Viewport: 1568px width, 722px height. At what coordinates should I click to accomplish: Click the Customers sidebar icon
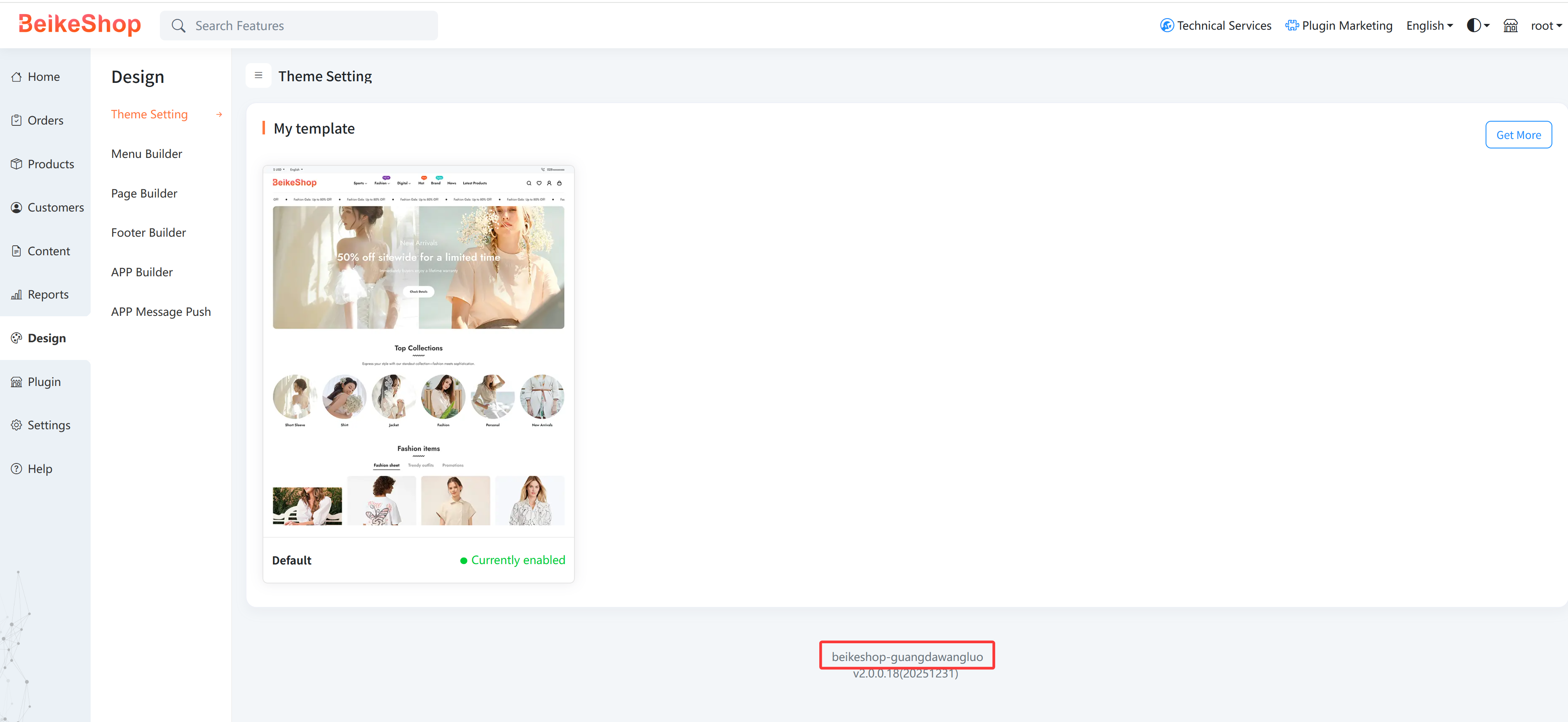coord(16,207)
